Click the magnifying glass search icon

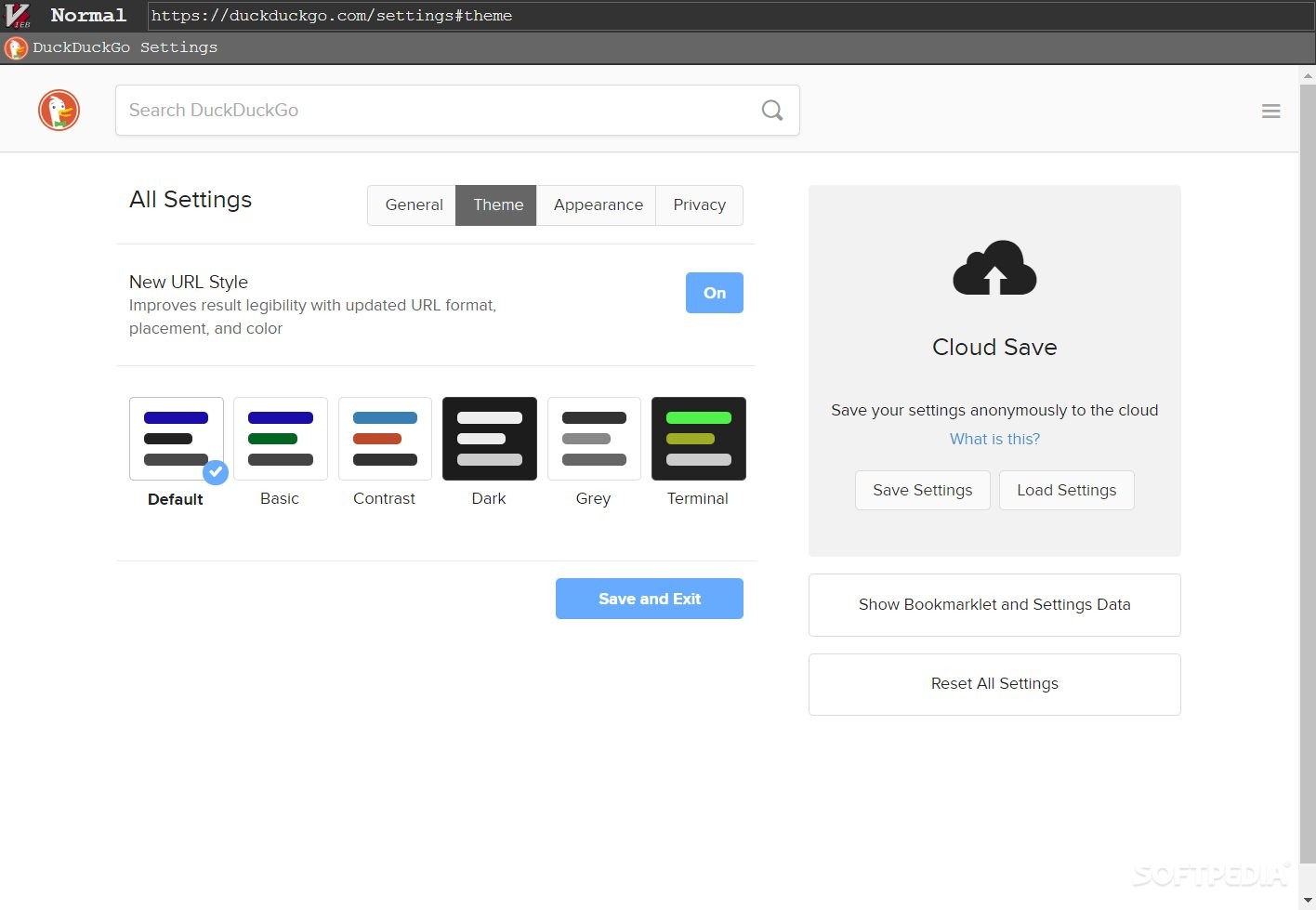point(772,111)
